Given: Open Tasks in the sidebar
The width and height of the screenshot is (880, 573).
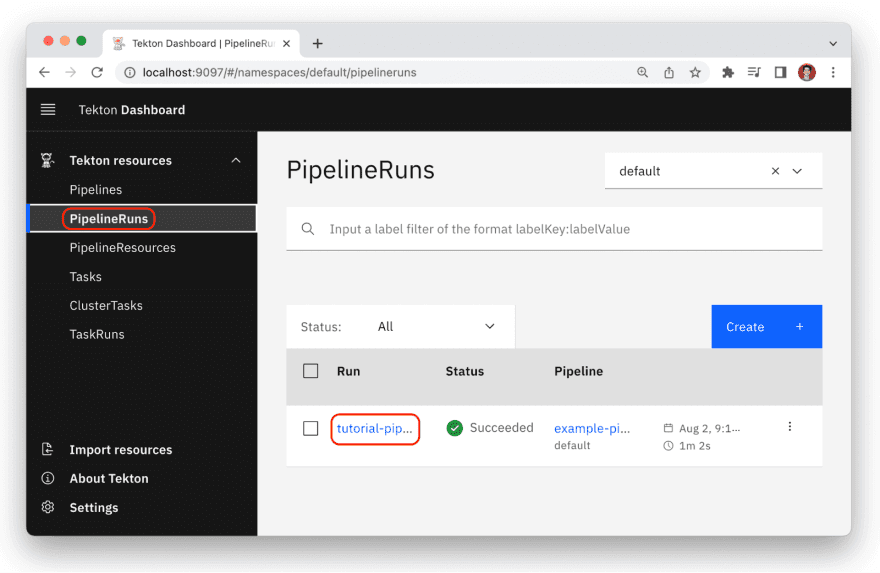Looking at the screenshot, I should 85,277.
